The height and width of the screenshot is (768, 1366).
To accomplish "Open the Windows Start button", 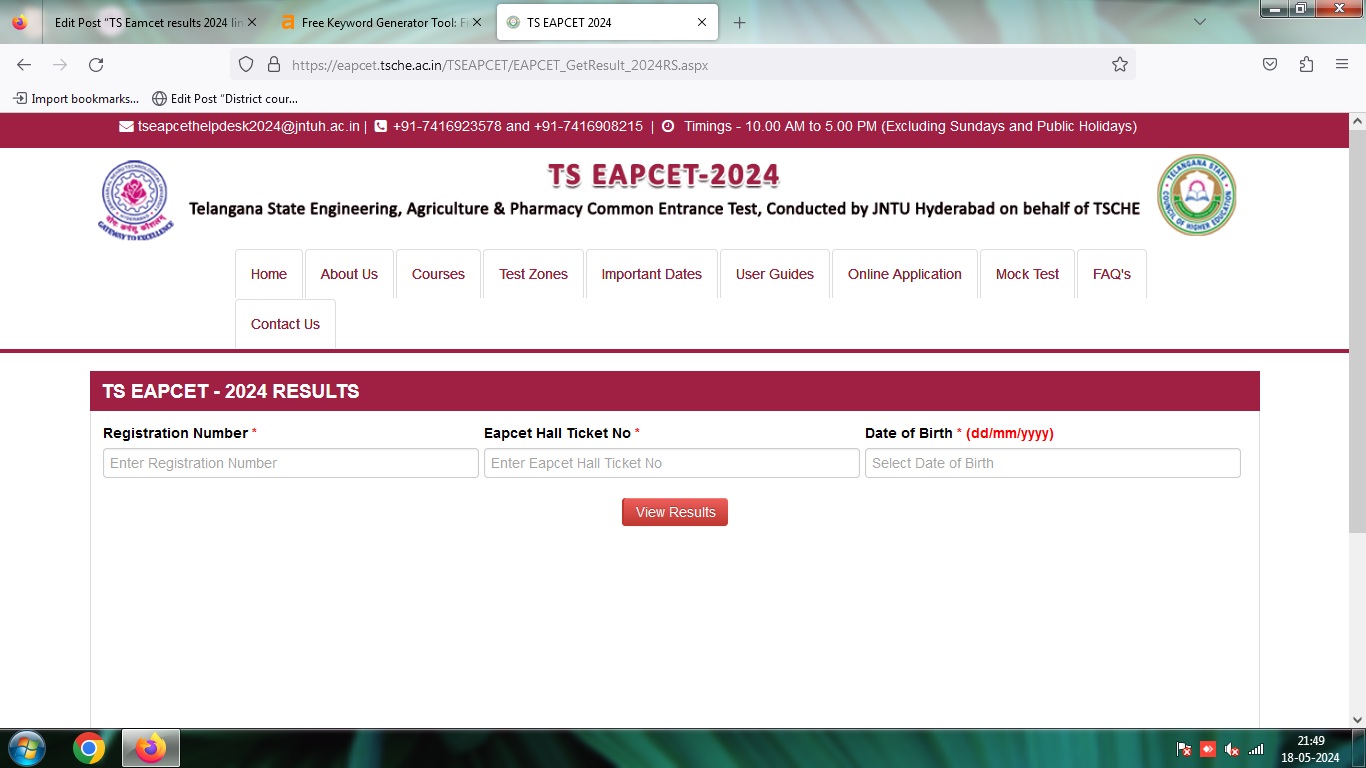I will click(25, 748).
